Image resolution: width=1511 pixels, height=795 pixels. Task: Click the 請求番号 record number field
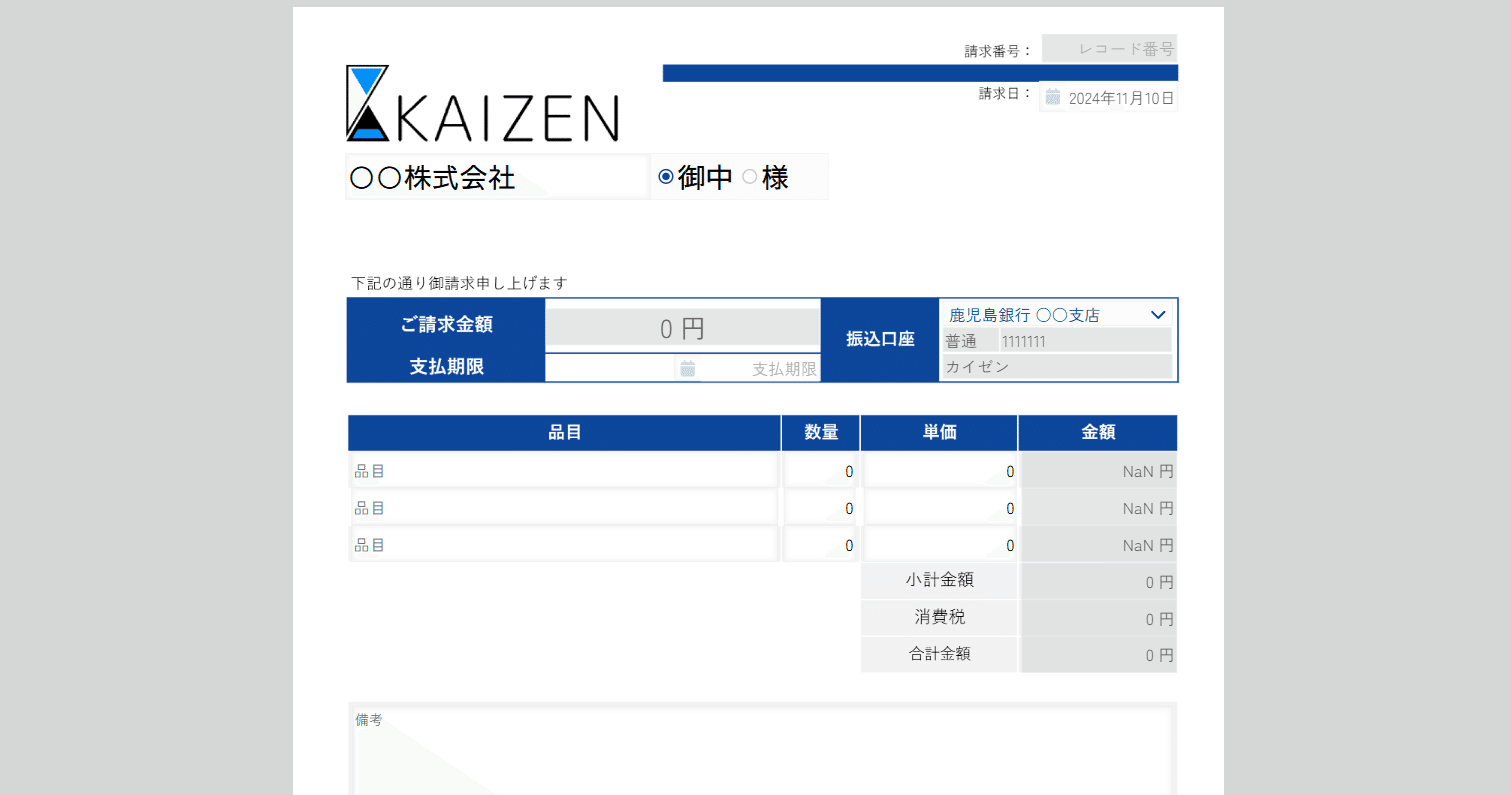pyautogui.click(x=1109, y=48)
